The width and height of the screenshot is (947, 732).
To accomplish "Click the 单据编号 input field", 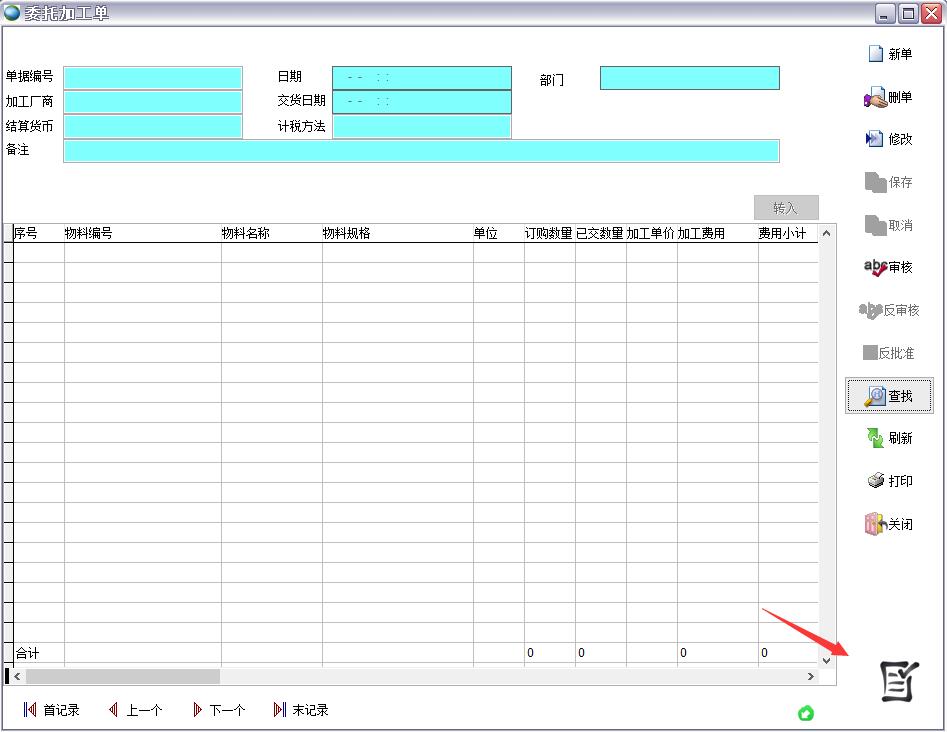I will click(153, 78).
